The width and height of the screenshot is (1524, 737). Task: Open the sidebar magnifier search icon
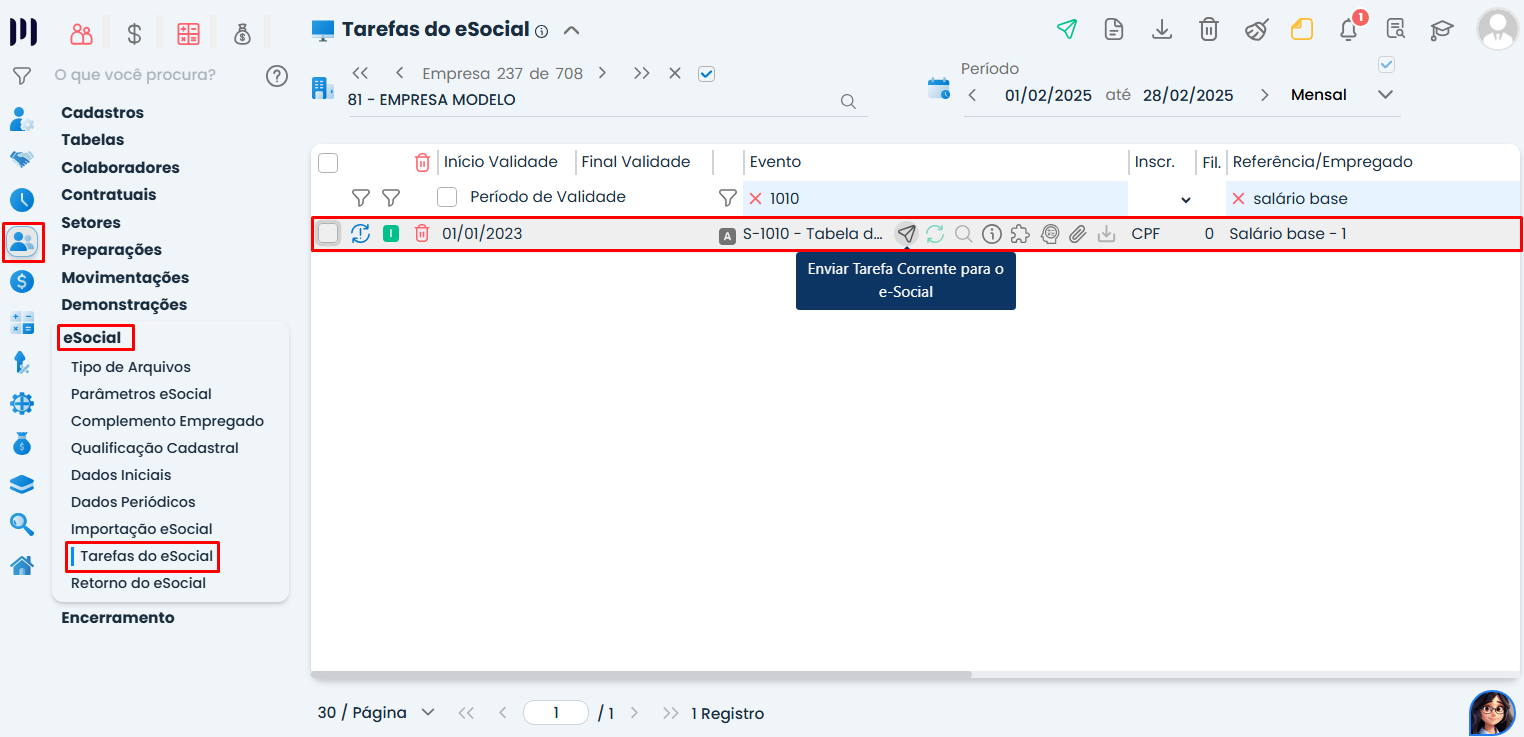(x=22, y=524)
